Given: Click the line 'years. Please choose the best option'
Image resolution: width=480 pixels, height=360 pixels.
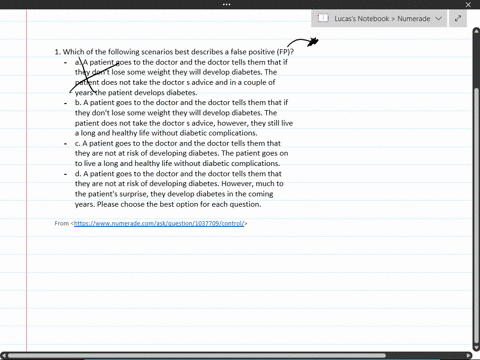Looking at the screenshot, I should pyautogui.click(x=168, y=204).
